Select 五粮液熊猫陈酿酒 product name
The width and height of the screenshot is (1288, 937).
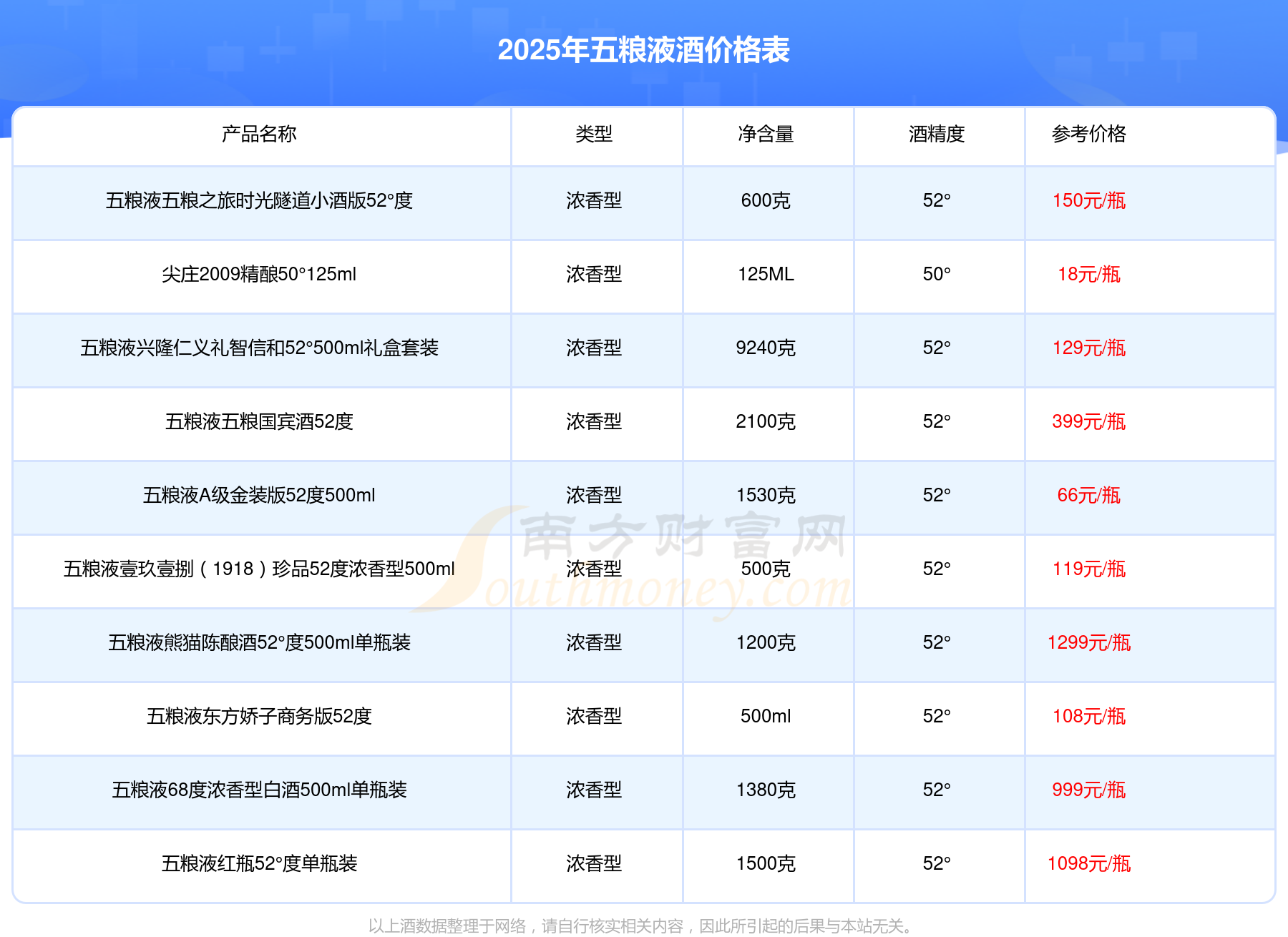259,642
